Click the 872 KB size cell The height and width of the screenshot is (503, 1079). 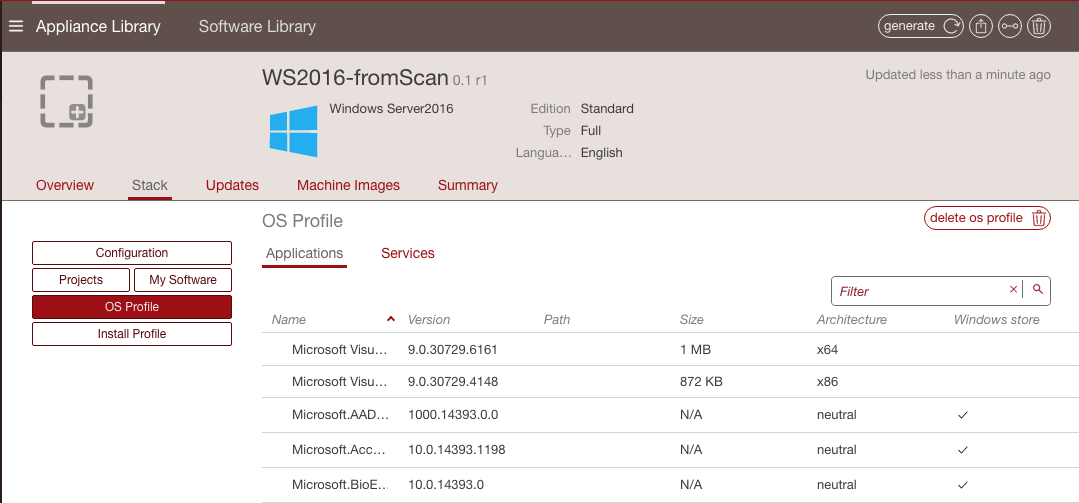[701, 381]
